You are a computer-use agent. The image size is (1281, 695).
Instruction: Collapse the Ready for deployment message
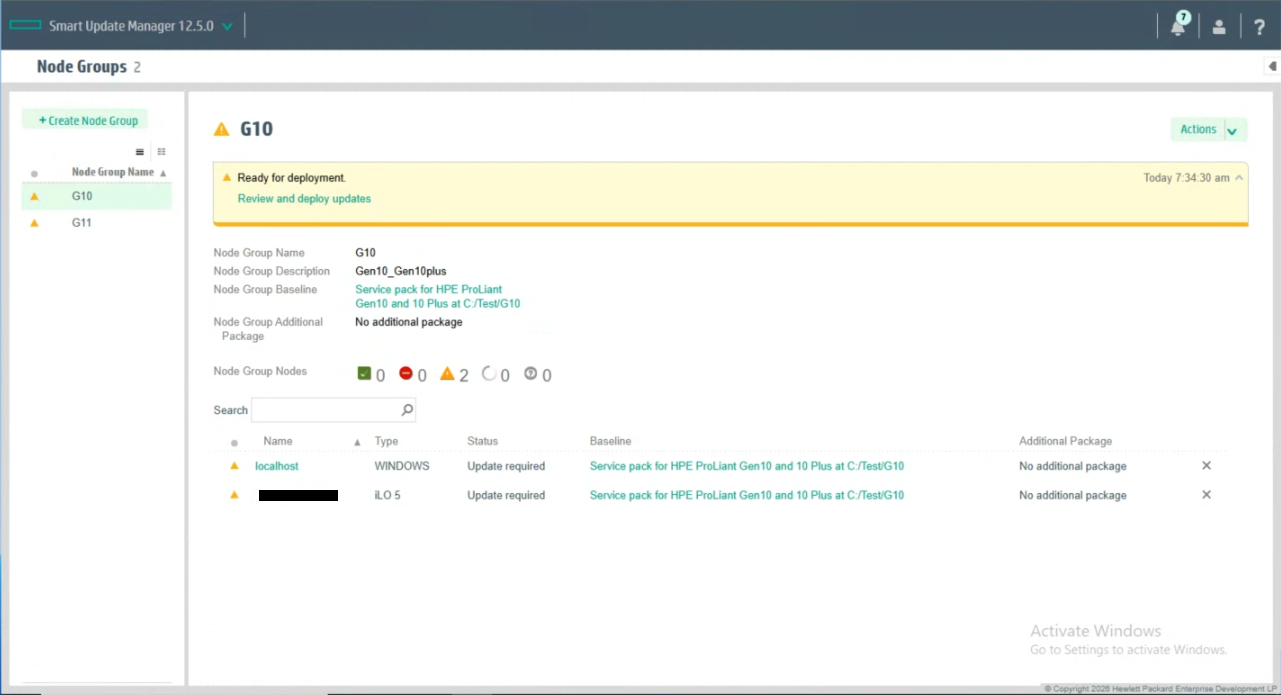[x=1240, y=177]
